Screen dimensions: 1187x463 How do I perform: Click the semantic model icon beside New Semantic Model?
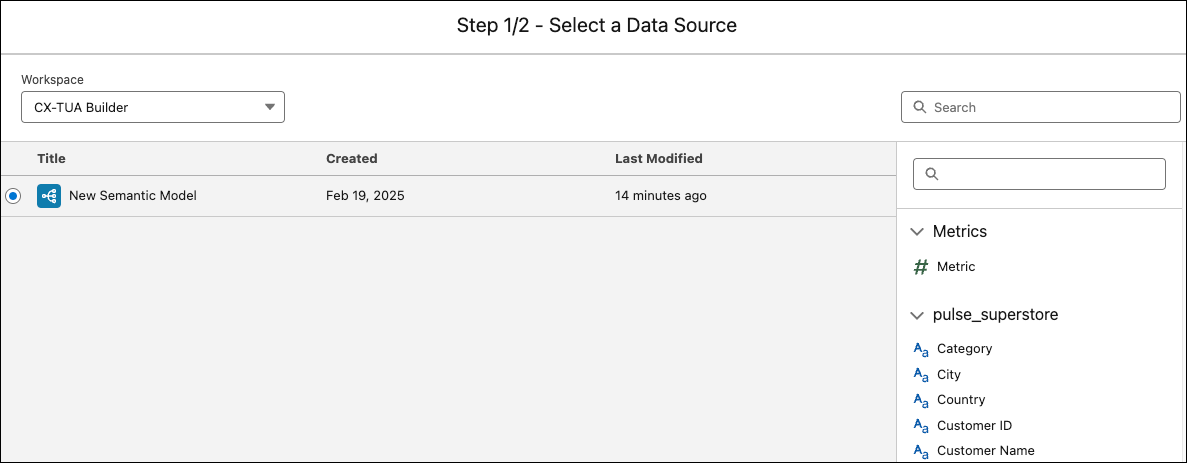[x=48, y=196]
